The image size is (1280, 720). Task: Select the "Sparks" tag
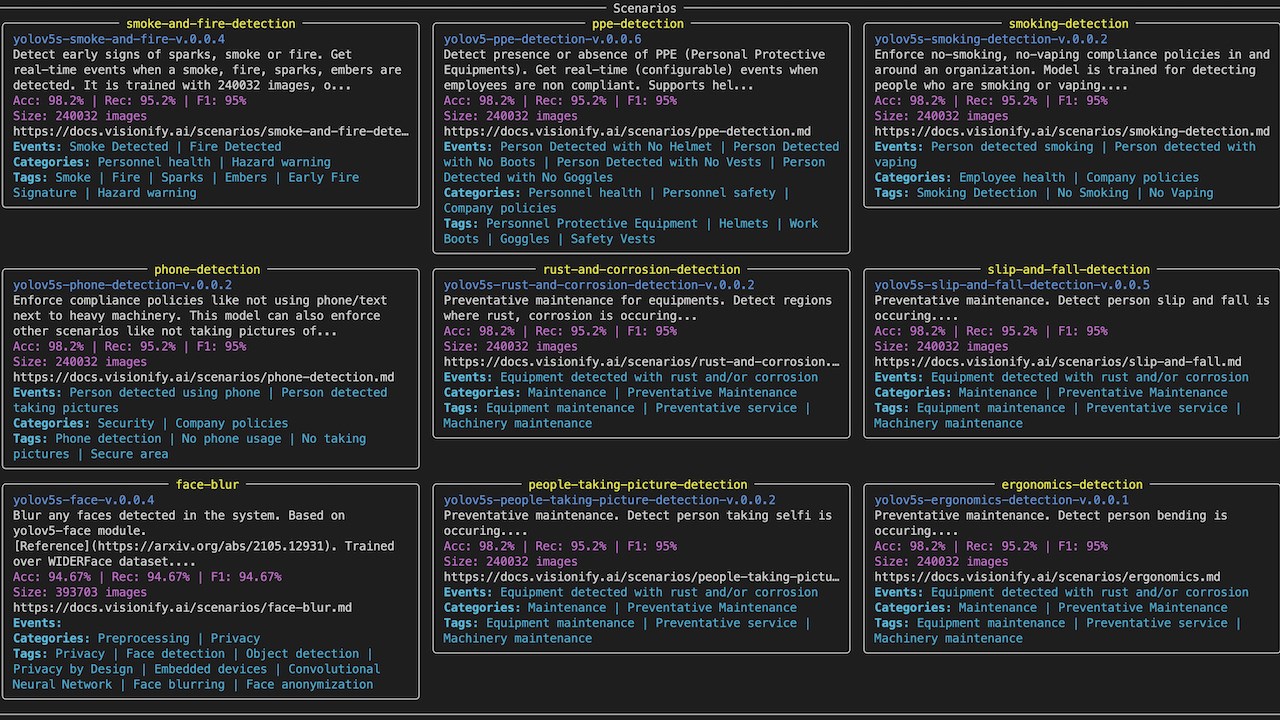point(182,177)
